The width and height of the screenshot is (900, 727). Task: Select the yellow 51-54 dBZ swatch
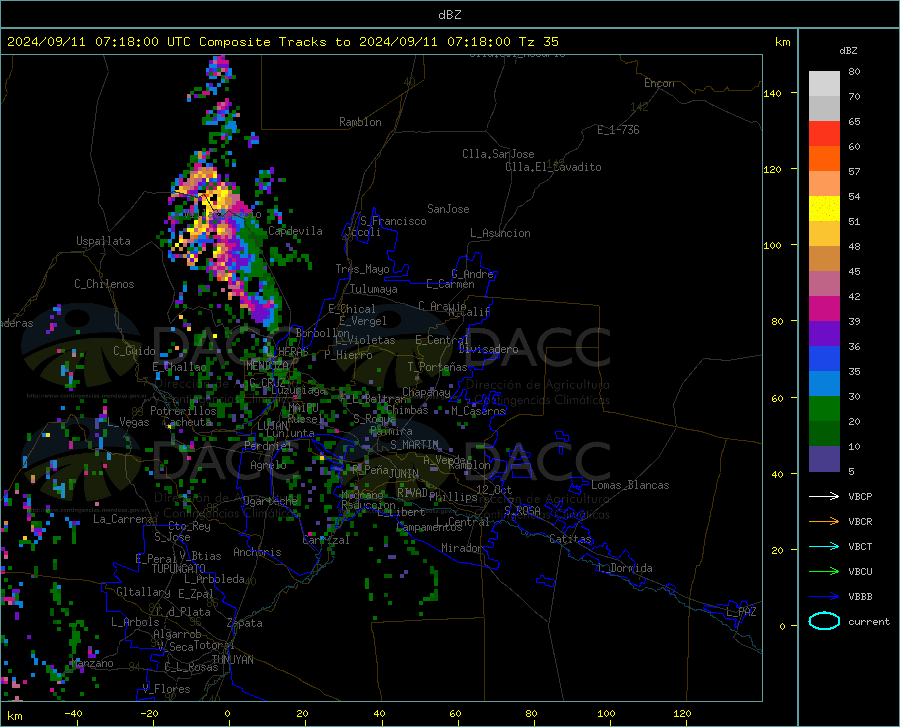click(x=824, y=209)
